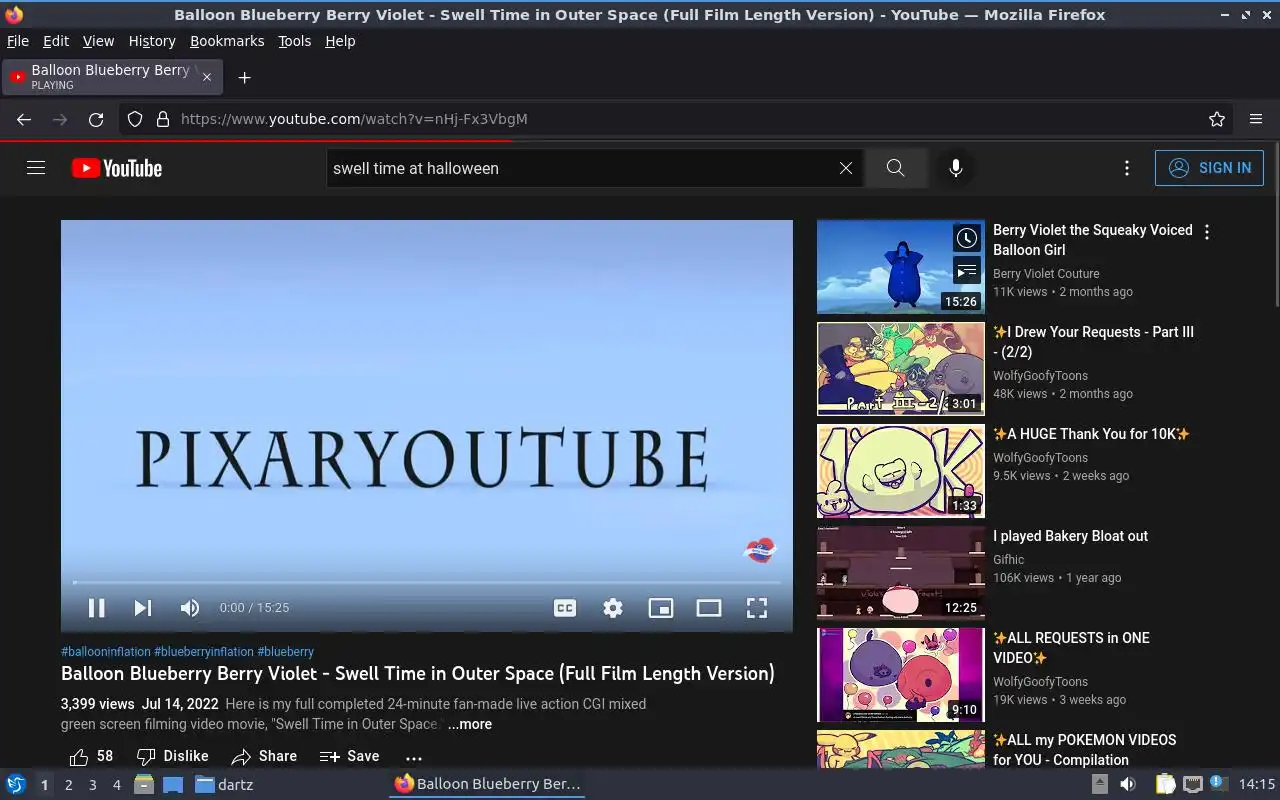The height and width of the screenshot is (800, 1280).
Task: Open a new tab with the plus button
Action: coord(244,77)
